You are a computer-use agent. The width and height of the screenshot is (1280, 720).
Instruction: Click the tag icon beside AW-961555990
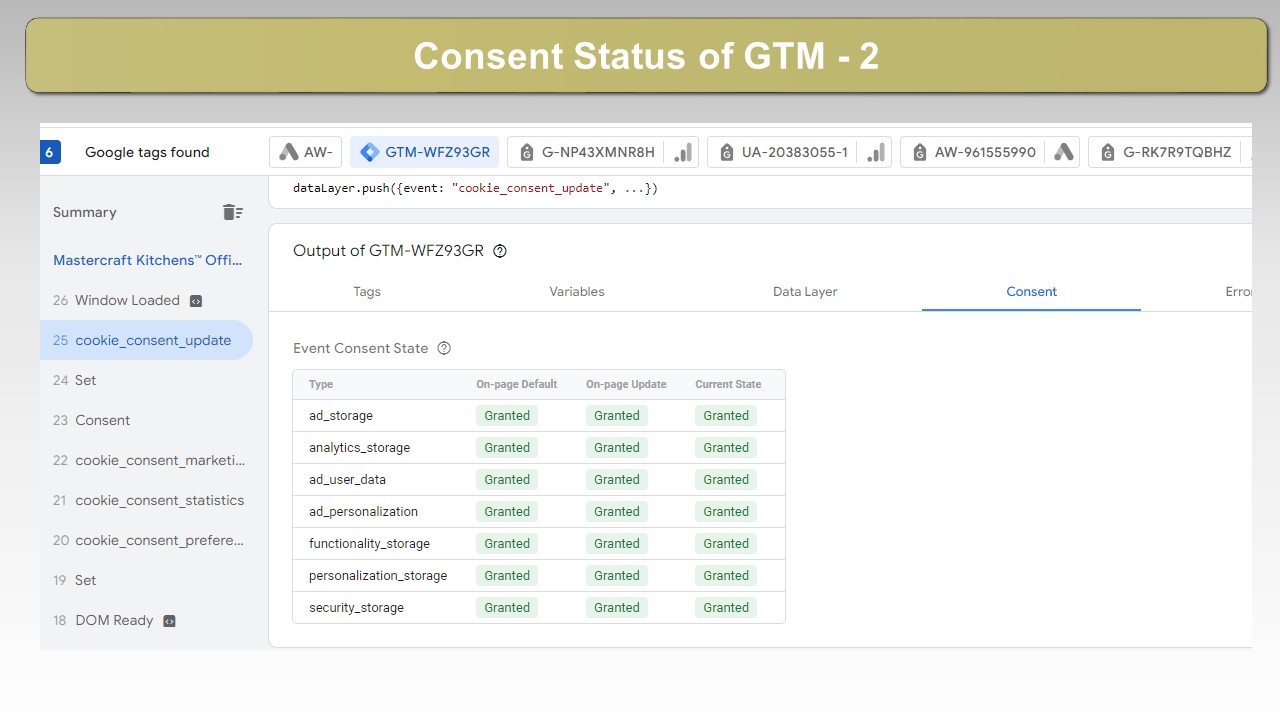tap(920, 152)
